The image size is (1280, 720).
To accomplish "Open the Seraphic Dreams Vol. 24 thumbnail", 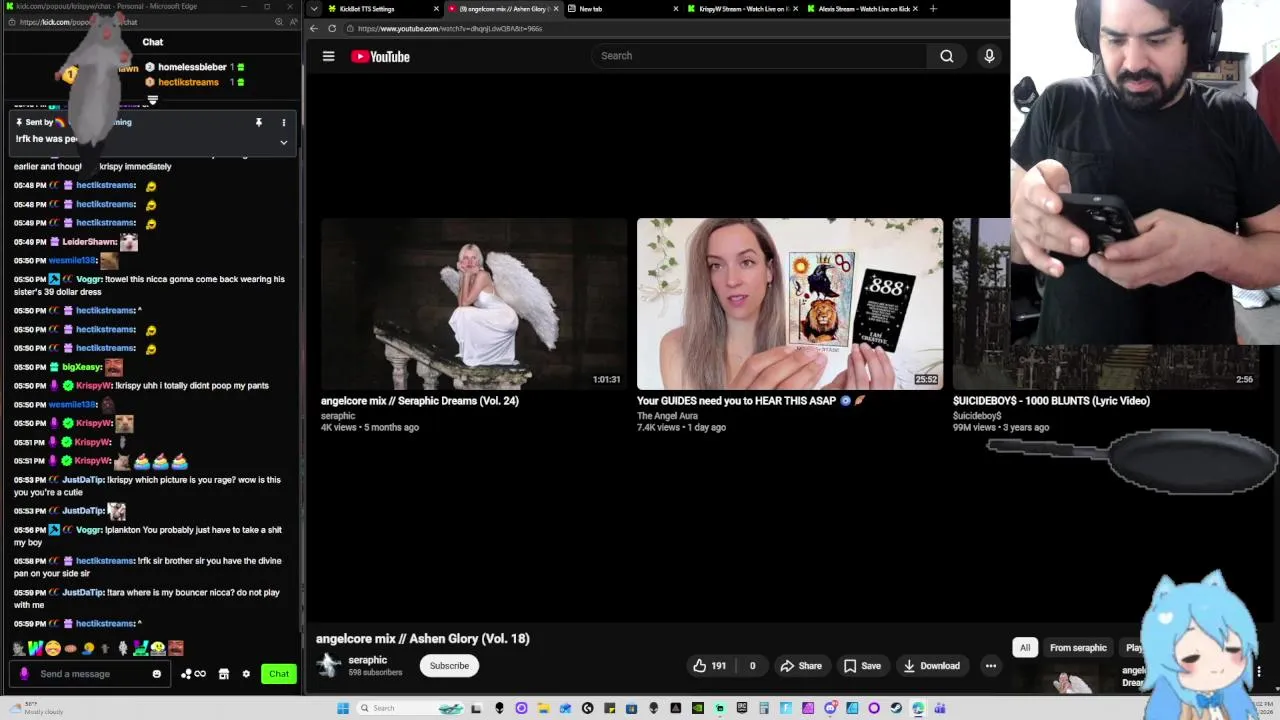I will click(474, 304).
